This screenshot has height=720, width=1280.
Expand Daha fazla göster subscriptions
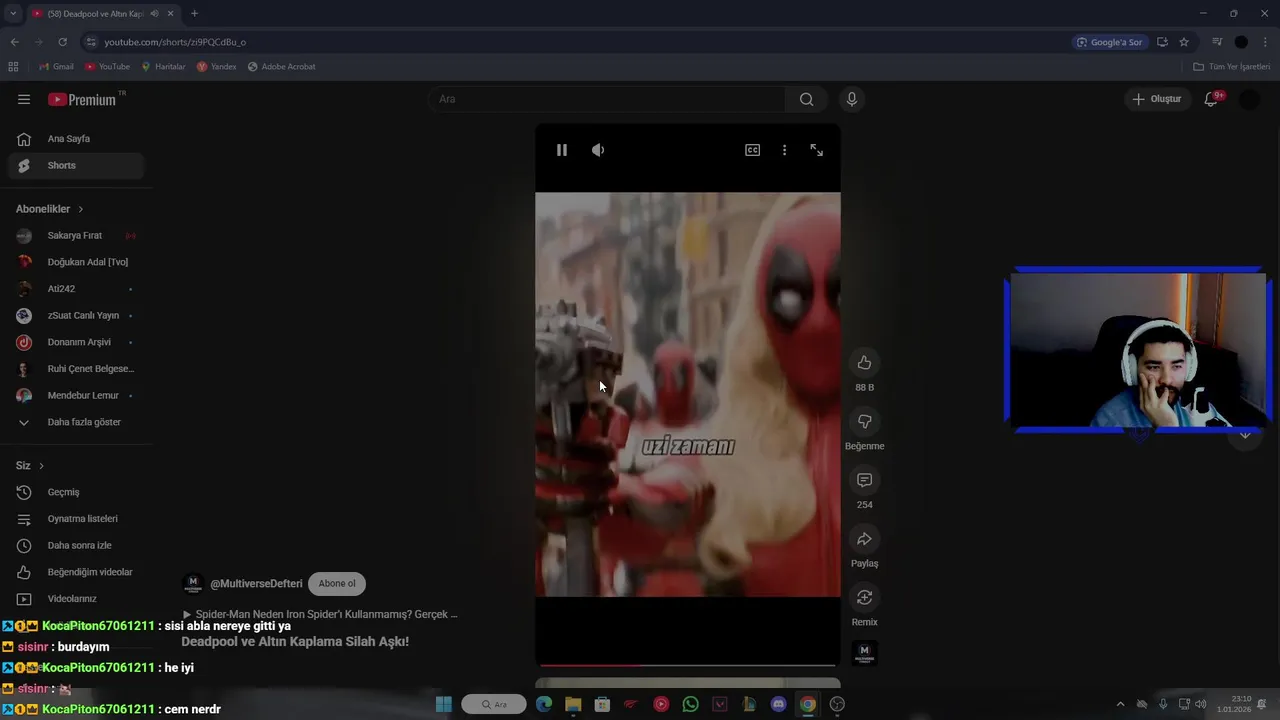(76, 422)
